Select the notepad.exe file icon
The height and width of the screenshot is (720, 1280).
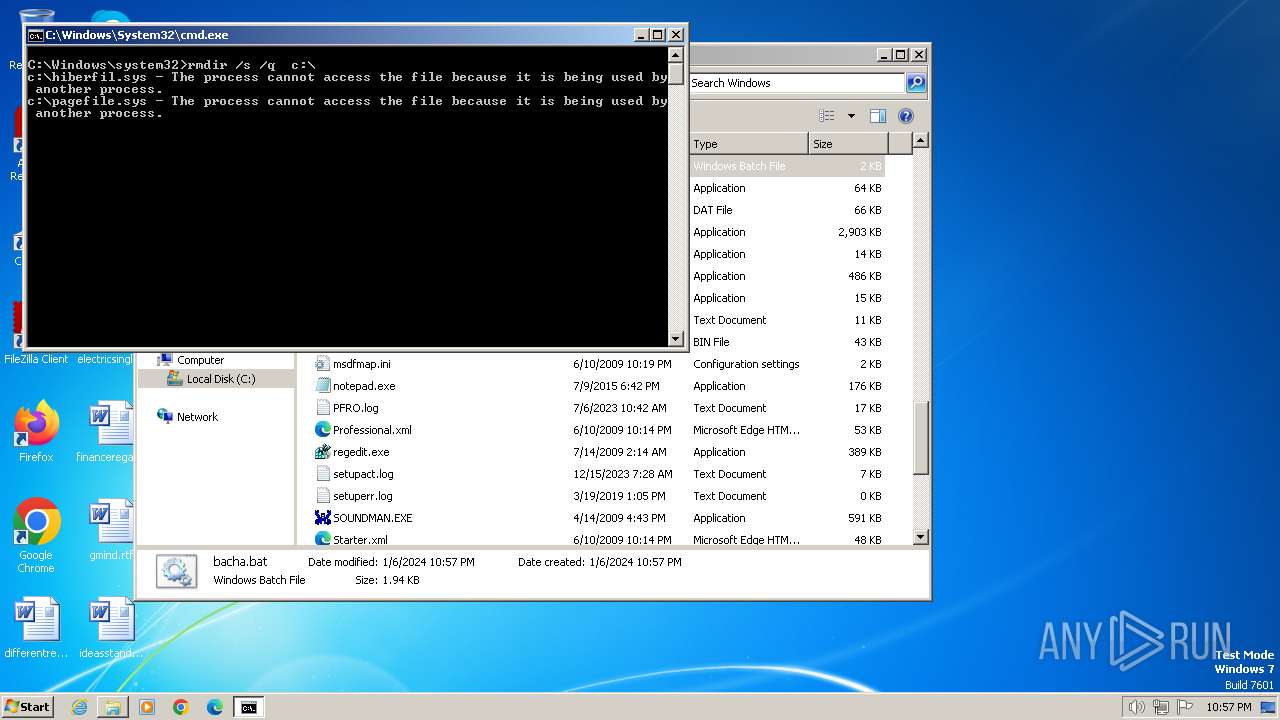point(322,386)
